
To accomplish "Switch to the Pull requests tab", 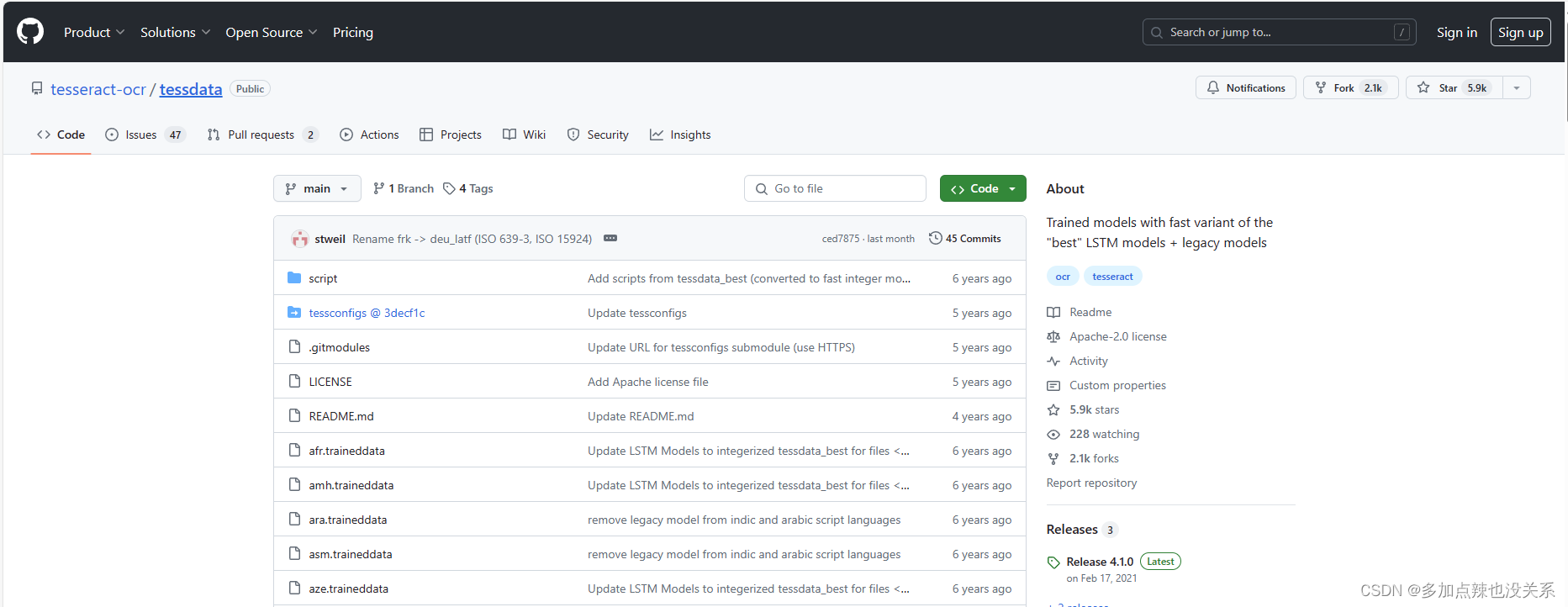I will tap(262, 135).
